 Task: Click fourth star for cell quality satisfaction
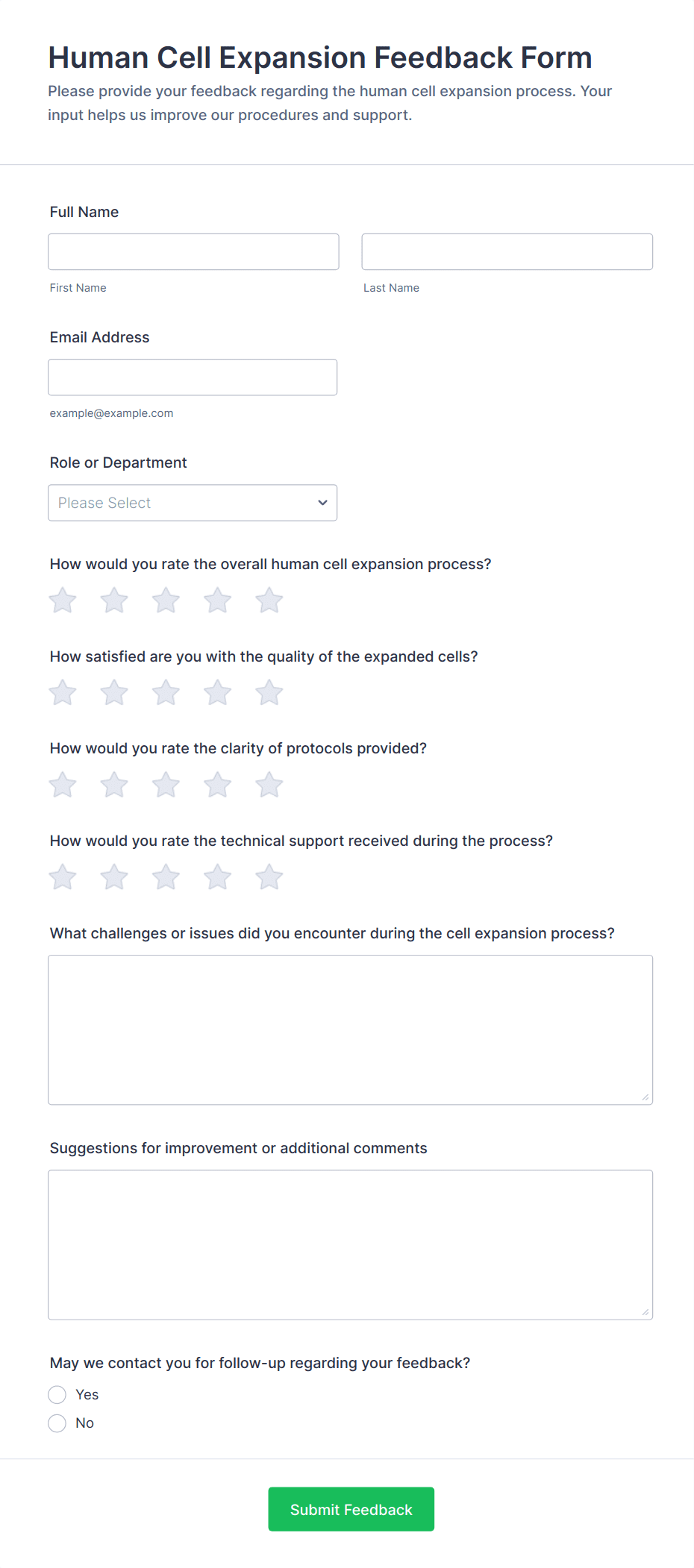coord(217,693)
